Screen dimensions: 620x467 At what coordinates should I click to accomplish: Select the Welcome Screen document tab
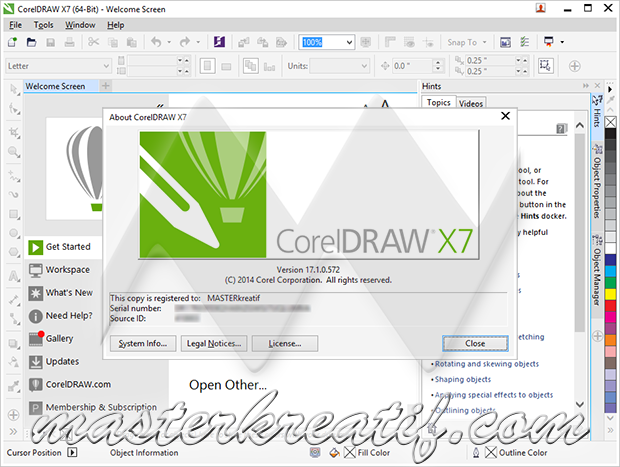pos(55,86)
